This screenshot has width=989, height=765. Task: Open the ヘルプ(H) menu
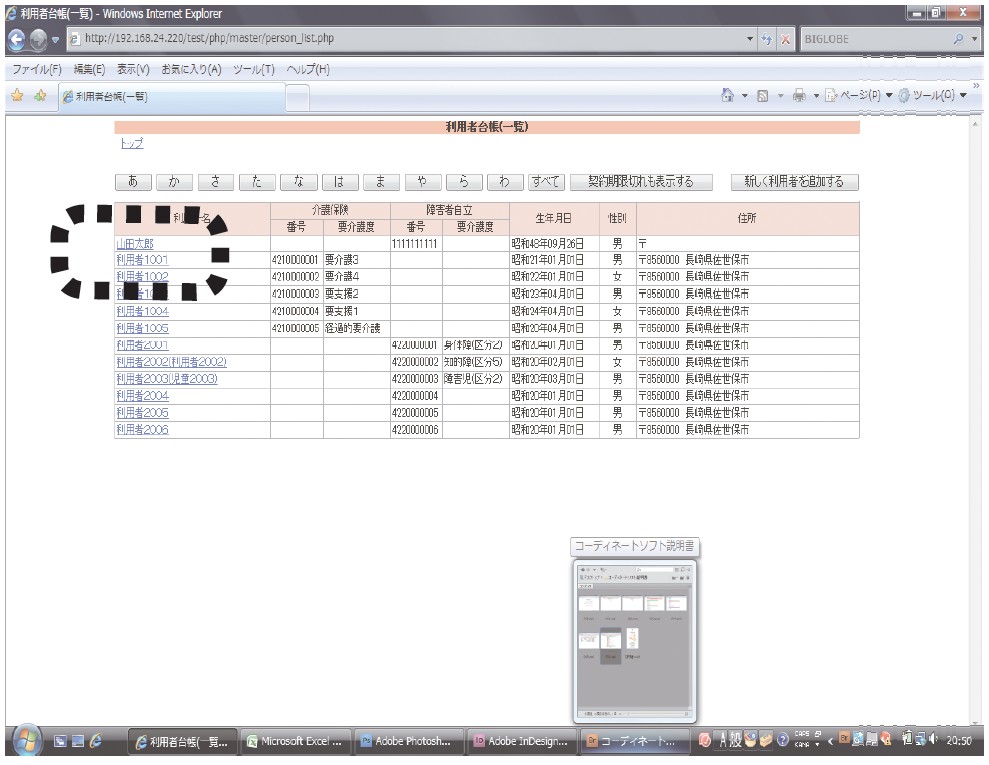click(308, 69)
